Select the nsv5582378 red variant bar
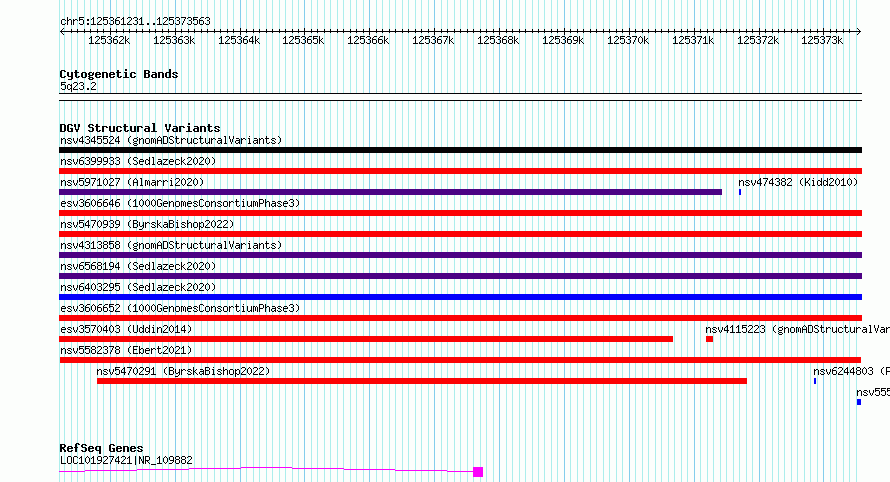The width and height of the screenshot is (890, 482). [x=460, y=360]
